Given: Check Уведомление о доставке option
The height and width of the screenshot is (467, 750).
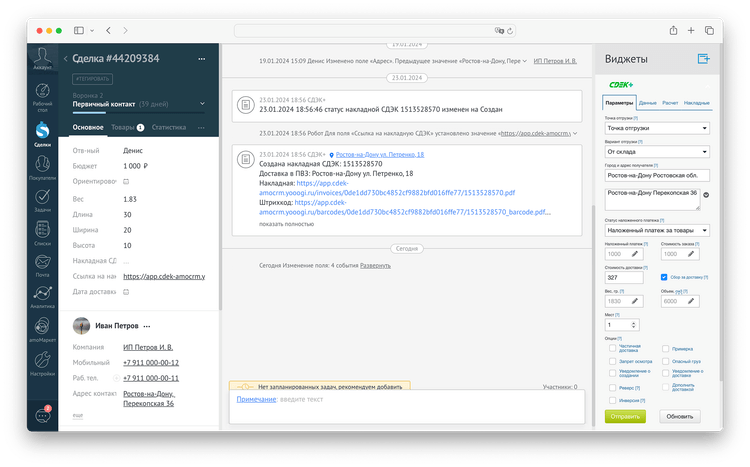Looking at the screenshot, I should [x=665, y=373].
